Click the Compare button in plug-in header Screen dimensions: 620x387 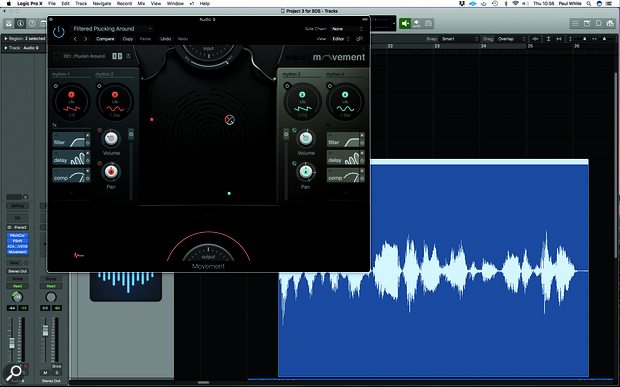pyautogui.click(x=105, y=39)
